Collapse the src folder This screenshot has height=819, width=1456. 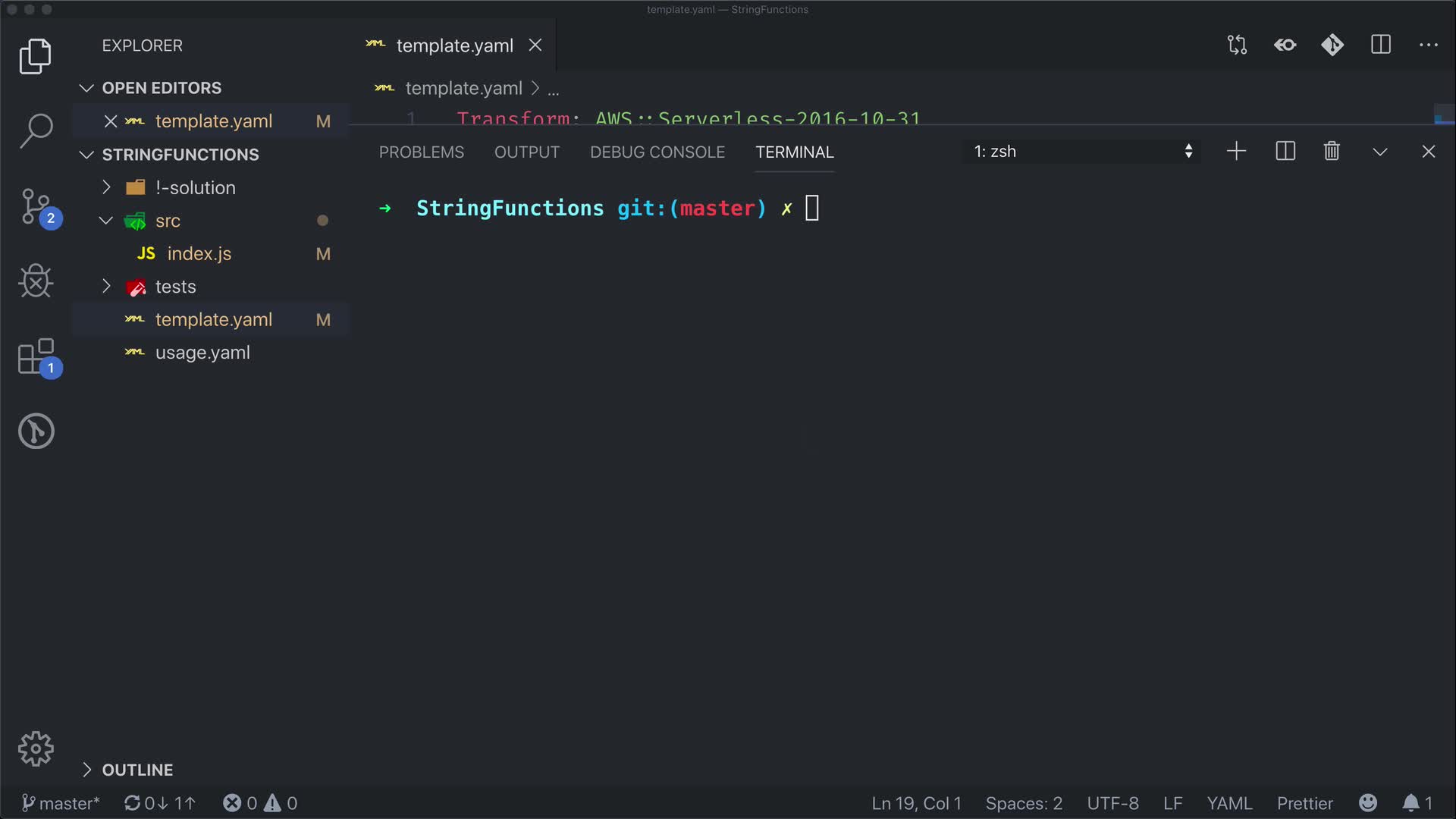pyautogui.click(x=168, y=221)
